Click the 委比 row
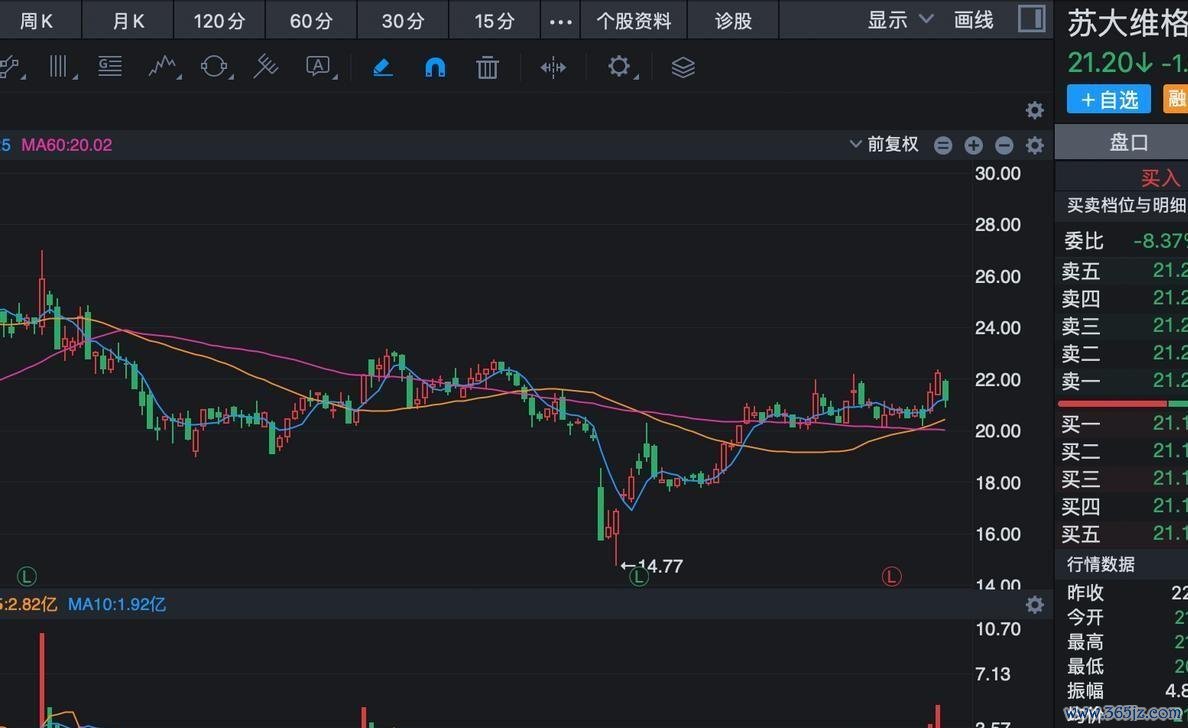 point(1124,241)
